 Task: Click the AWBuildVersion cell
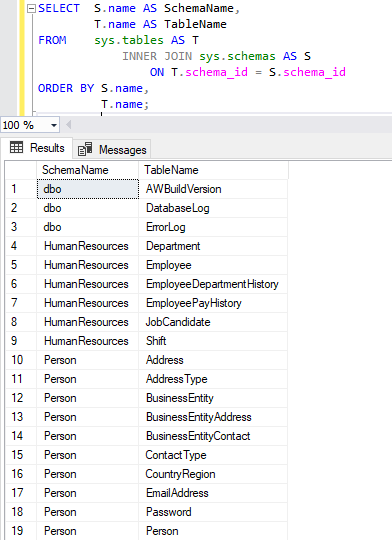click(213, 189)
